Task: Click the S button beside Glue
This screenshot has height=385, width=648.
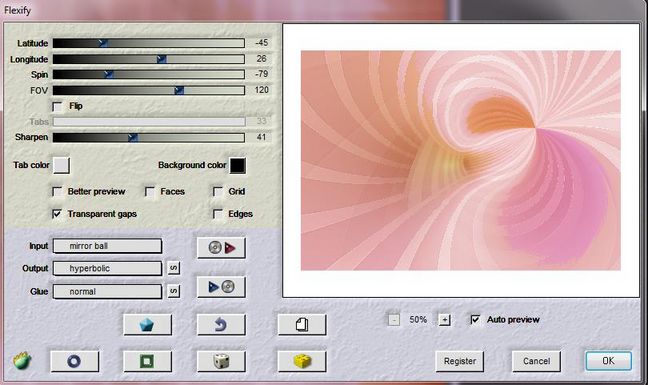Action: point(174,291)
